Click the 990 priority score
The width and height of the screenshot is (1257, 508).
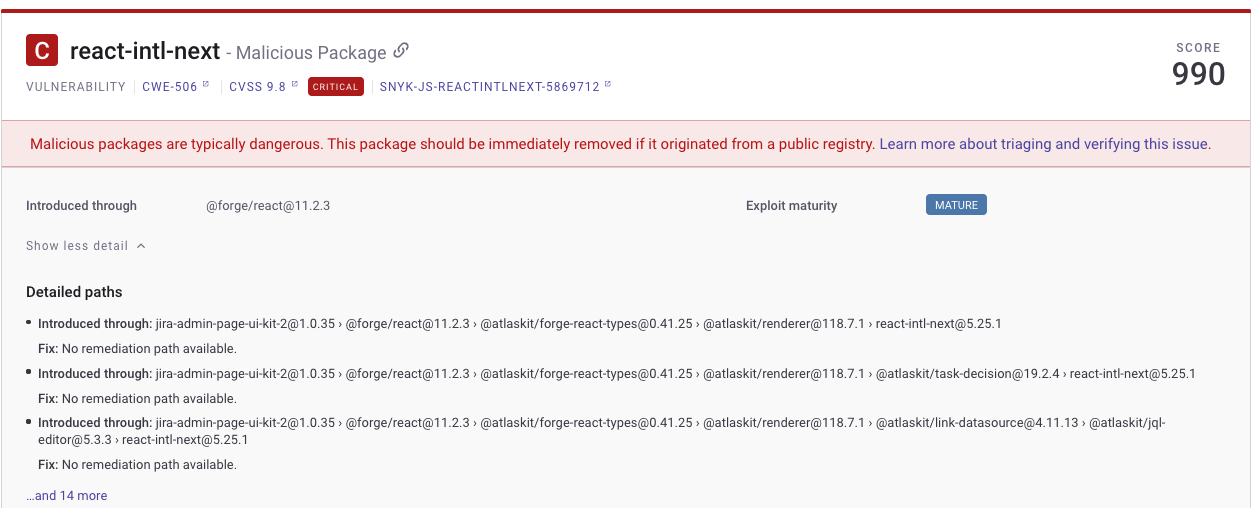point(1198,74)
